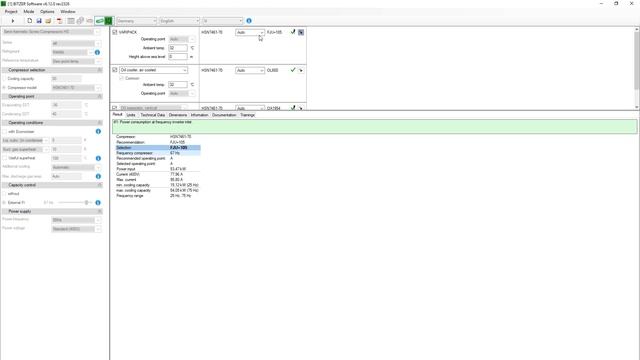Click the dark green toolbar icon beside compressor
Image resolution: width=640 pixels, height=360 pixels.
pos(109,21)
